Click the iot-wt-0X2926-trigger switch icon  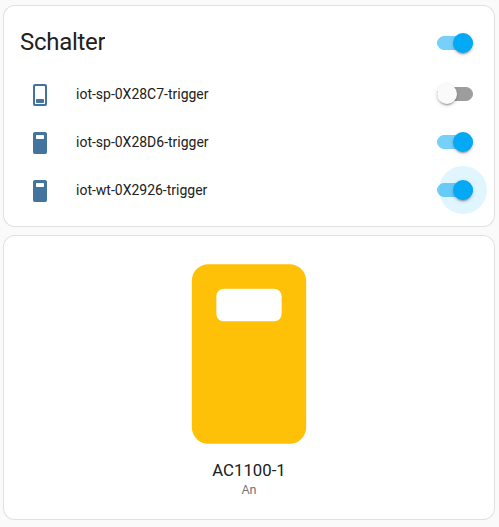tap(40, 191)
